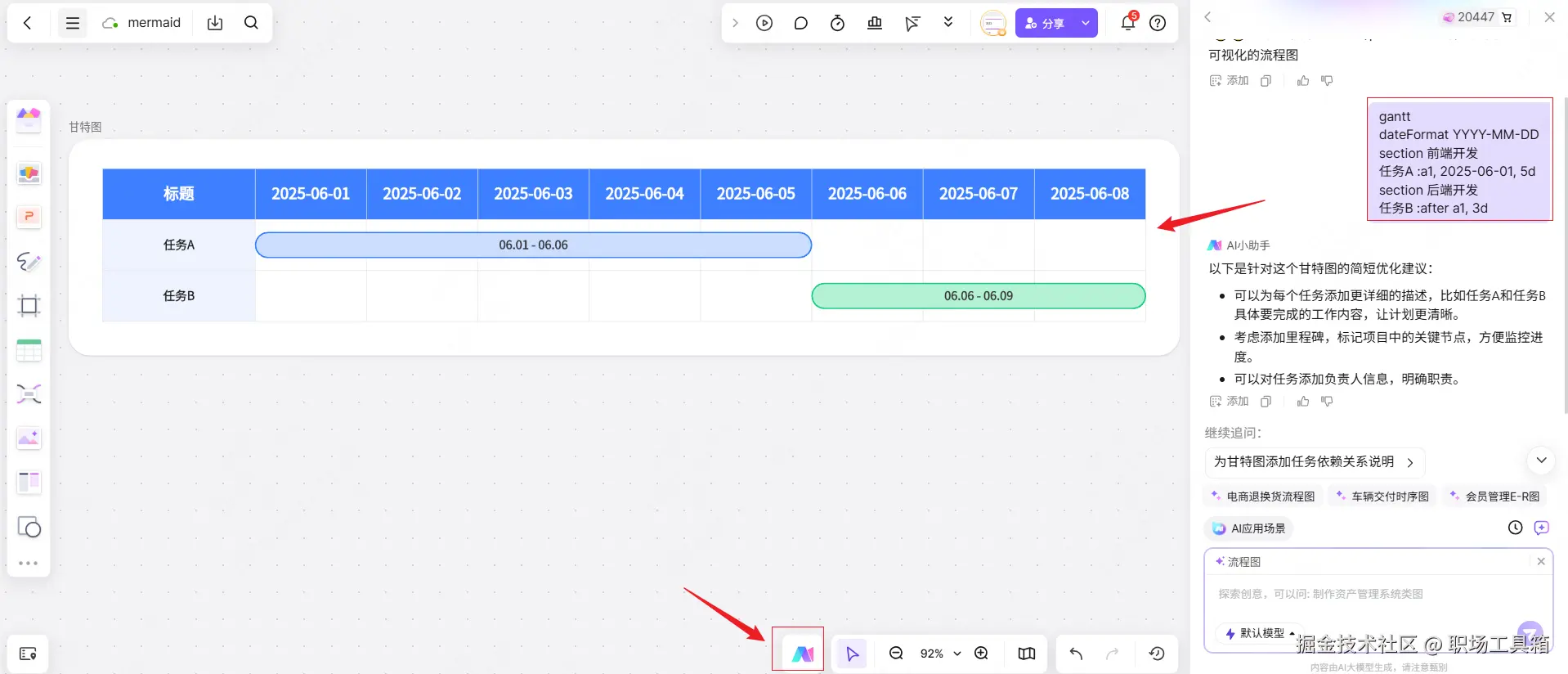Open the 92% zoom level dropdown
The height and width of the screenshot is (674, 1568).
(x=940, y=654)
